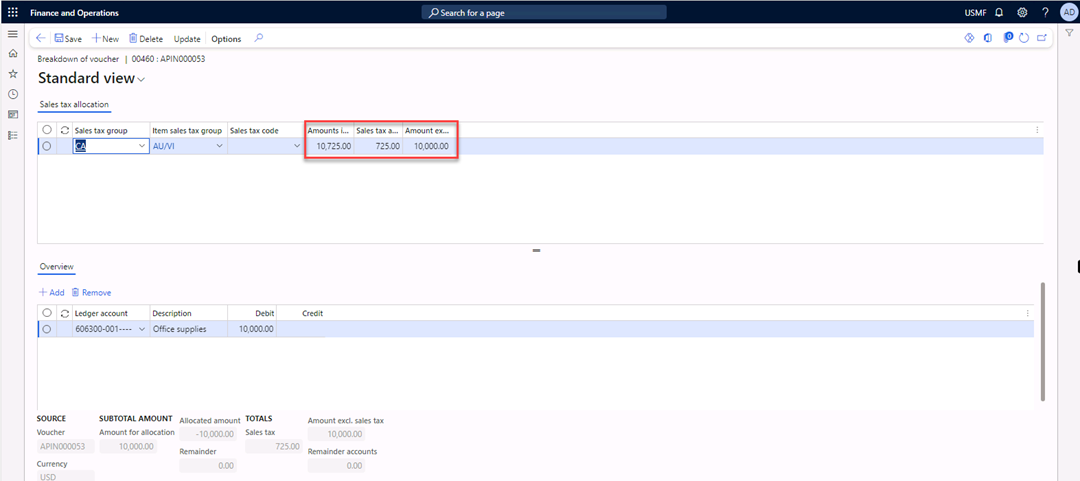Image resolution: width=1080 pixels, height=481 pixels.
Task: Open the app launcher waffle icon
Action: pos(12,12)
